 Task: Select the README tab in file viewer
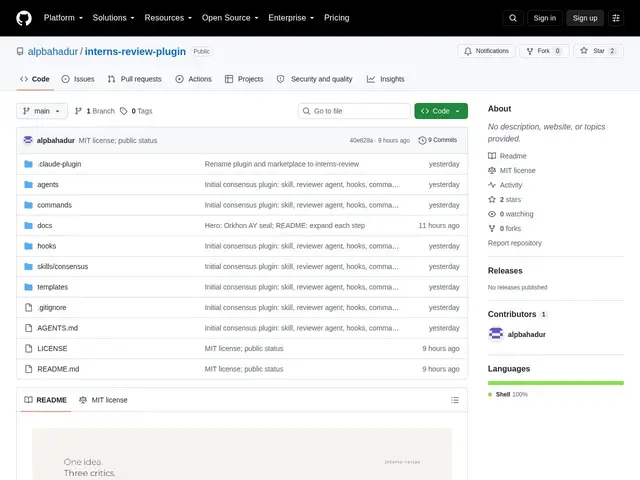click(x=45, y=400)
